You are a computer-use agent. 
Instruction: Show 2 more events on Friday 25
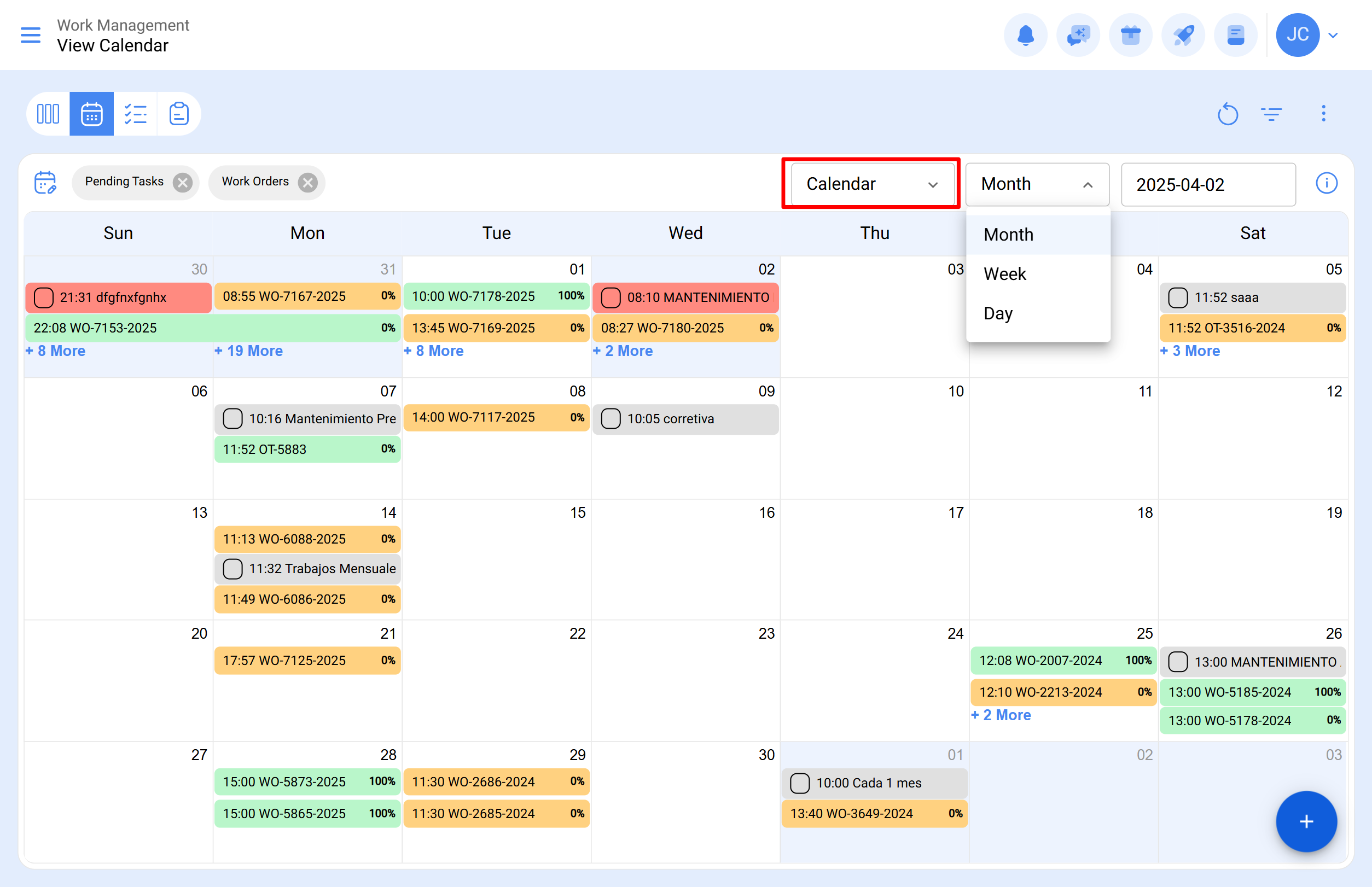(1001, 715)
